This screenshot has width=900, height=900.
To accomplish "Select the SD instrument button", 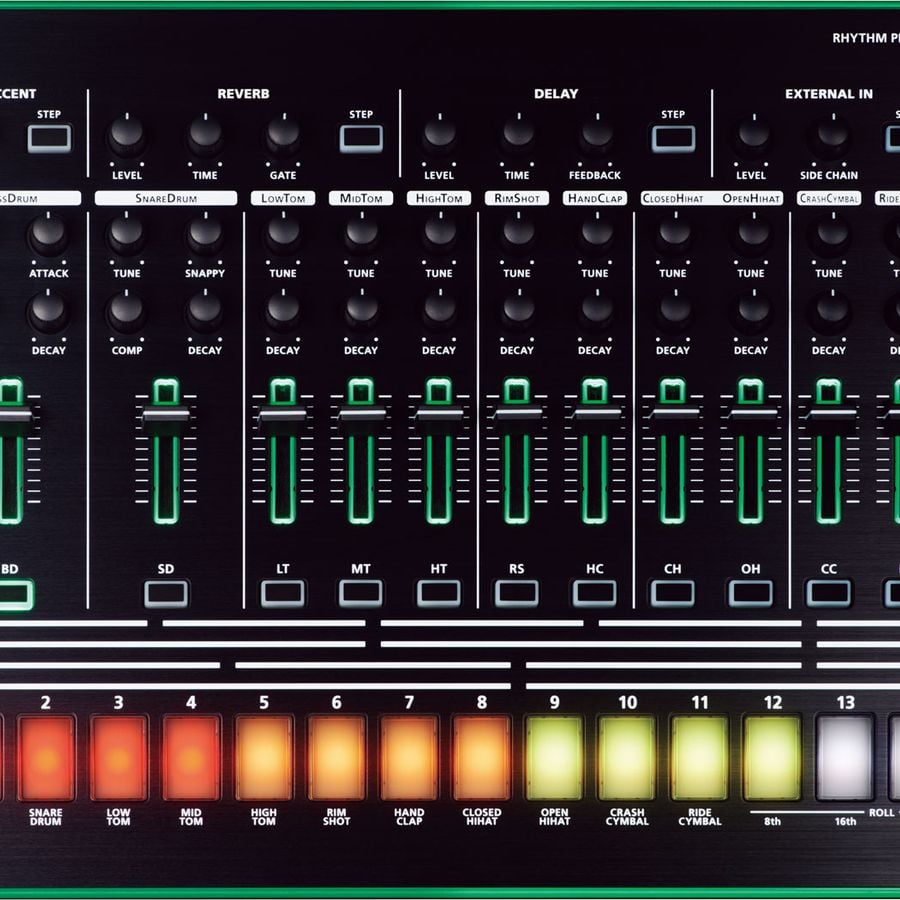I will tap(166, 593).
